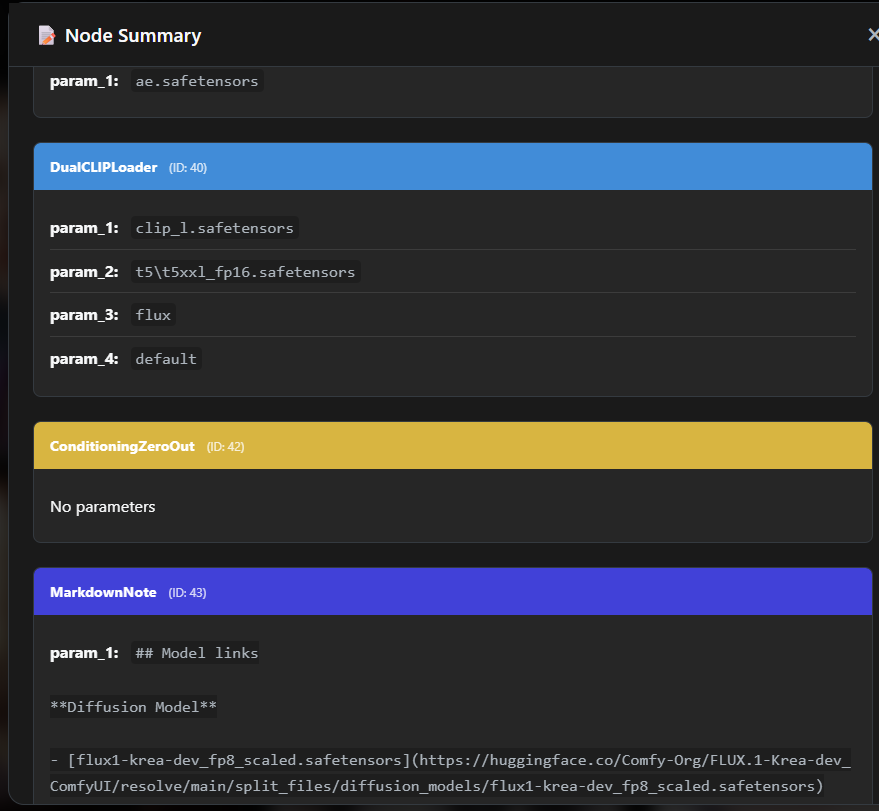This screenshot has height=811, width=879.
Task: Select the clip_l.safetensors parameter value
Action: tap(214, 227)
